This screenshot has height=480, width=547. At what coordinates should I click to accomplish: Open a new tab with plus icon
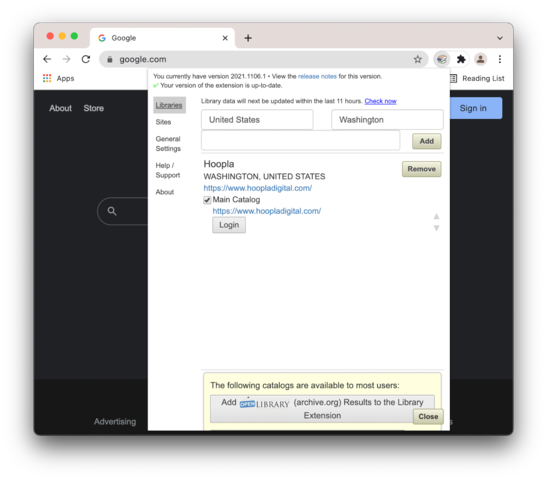[248, 38]
